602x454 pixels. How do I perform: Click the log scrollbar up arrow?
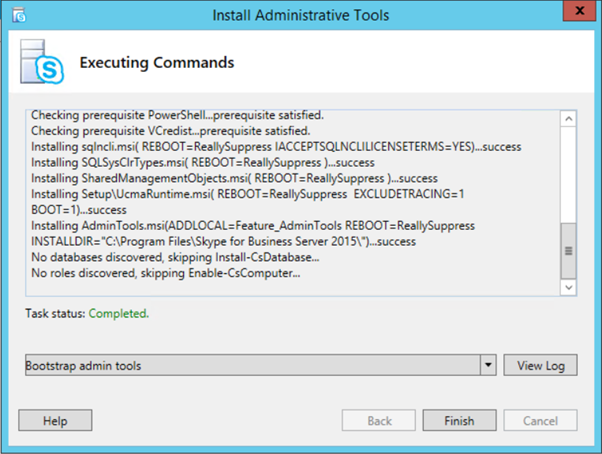pos(569,118)
